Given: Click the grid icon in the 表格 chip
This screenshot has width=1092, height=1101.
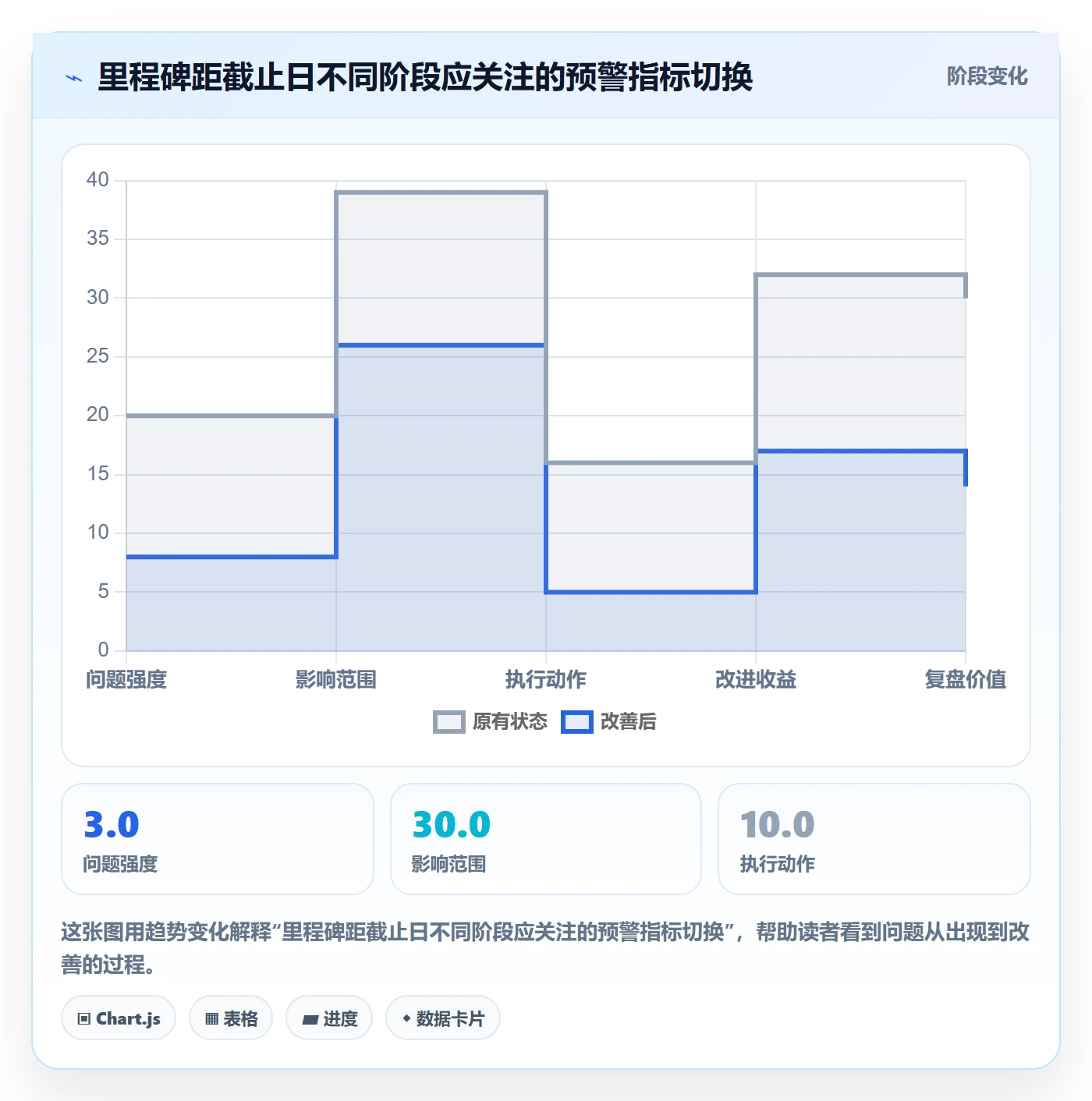Looking at the screenshot, I should [211, 1019].
